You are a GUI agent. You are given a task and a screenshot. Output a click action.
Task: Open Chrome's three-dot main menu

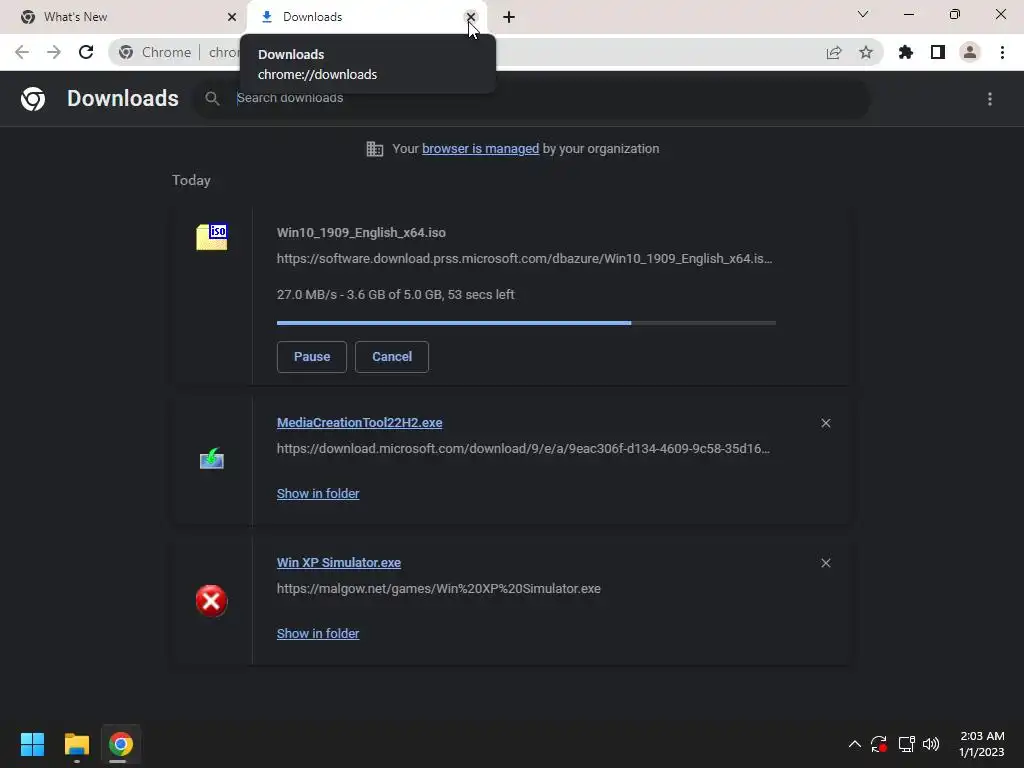point(1002,52)
